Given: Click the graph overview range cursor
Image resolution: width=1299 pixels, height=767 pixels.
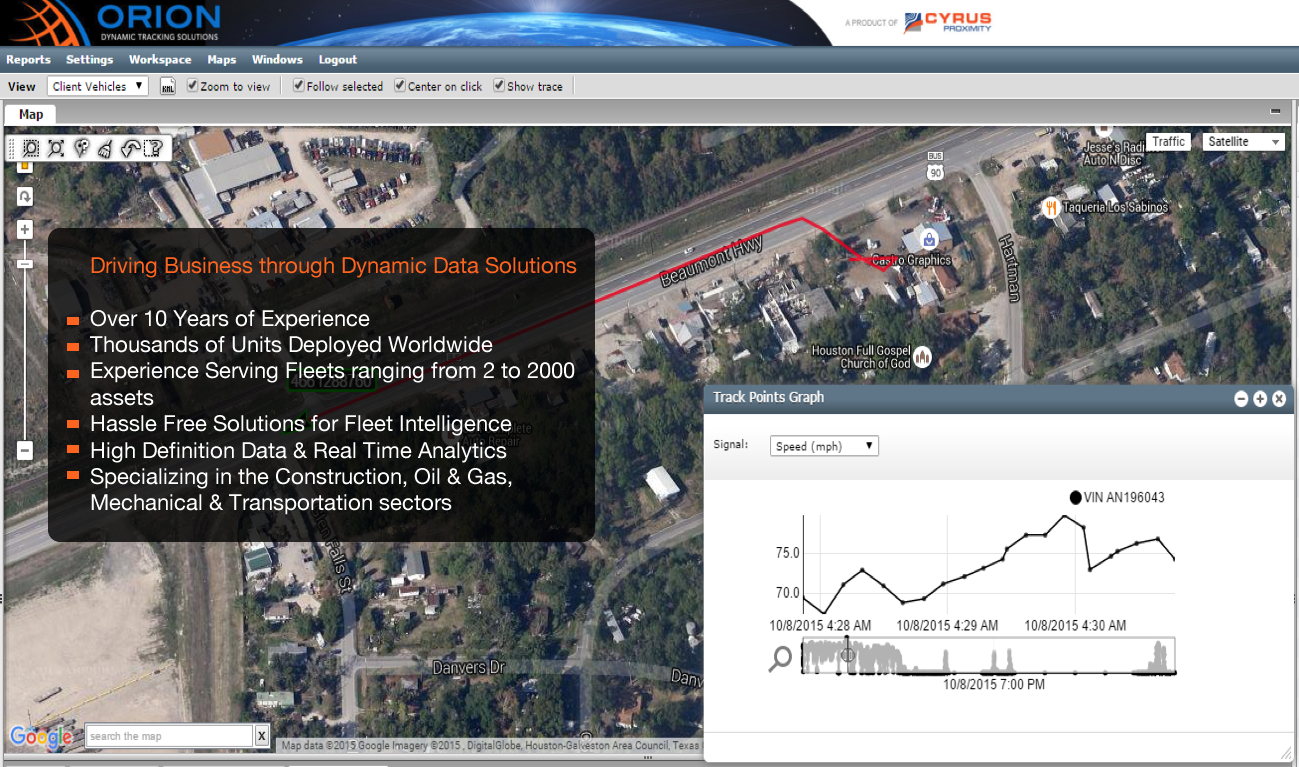Looking at the screenshot, I should pyautogui.click(x=849, y=655).
